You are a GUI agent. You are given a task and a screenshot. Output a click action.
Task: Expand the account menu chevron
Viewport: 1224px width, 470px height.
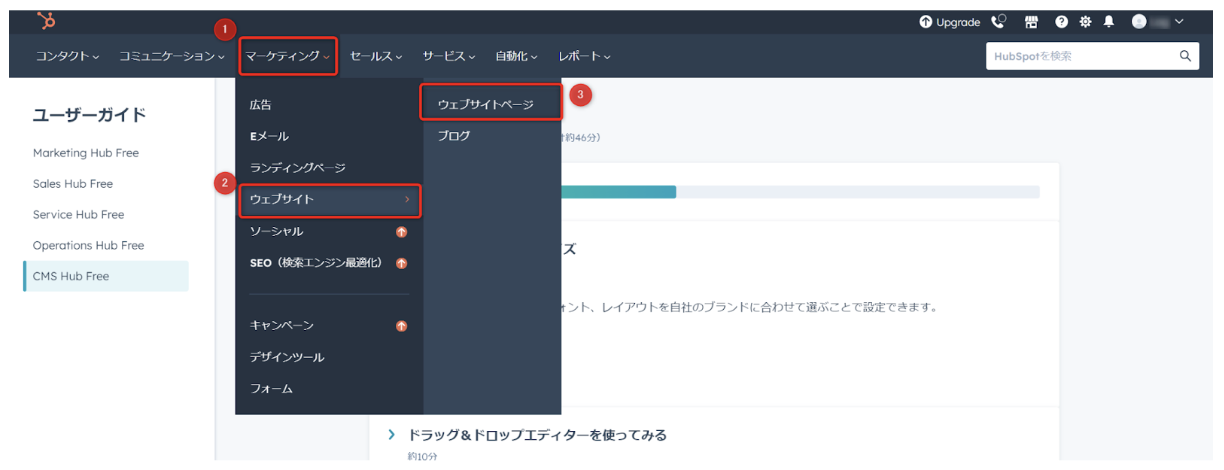tap(1180, 22)
